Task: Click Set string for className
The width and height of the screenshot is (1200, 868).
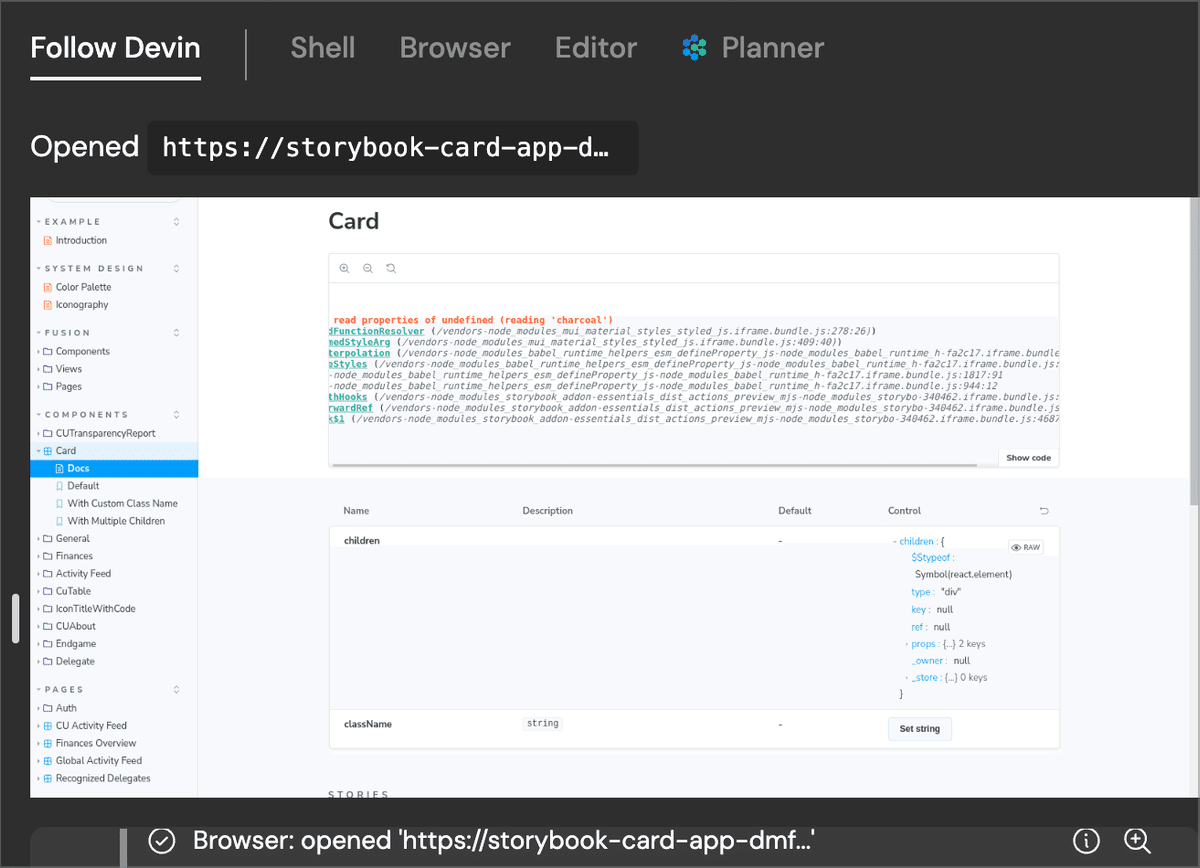Action: [x=919, y=729]
